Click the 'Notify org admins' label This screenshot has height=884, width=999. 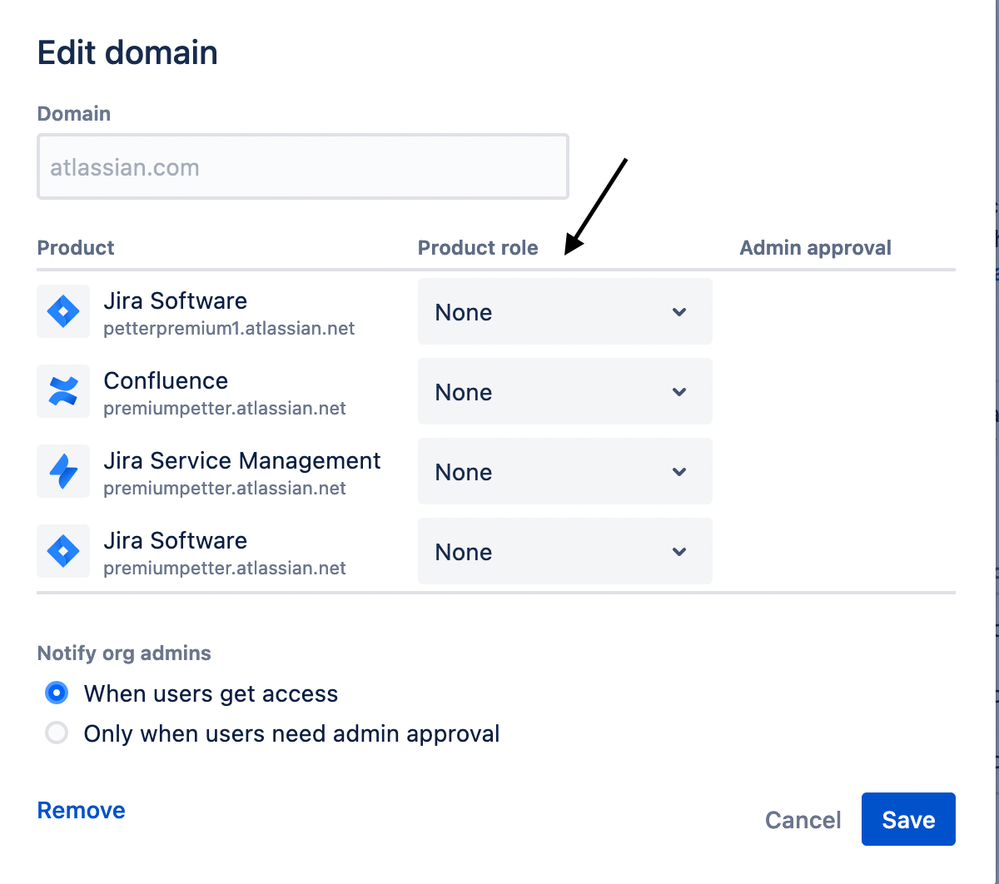pyautogui.click(x=124, y=653)
